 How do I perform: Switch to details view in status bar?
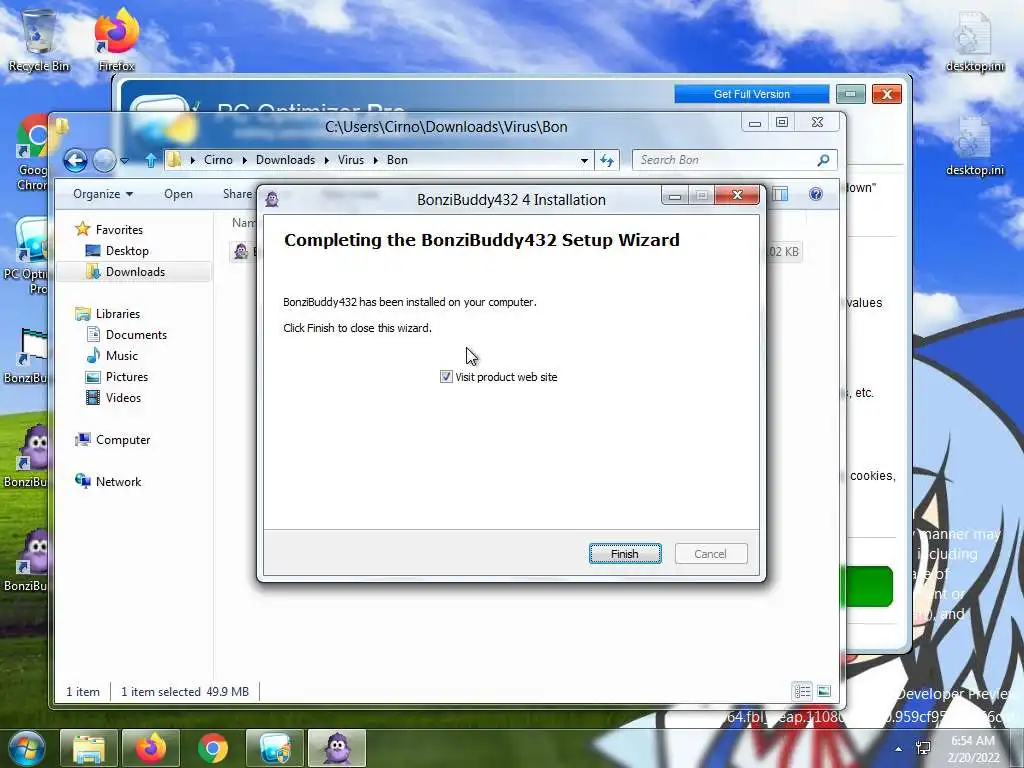803,691
